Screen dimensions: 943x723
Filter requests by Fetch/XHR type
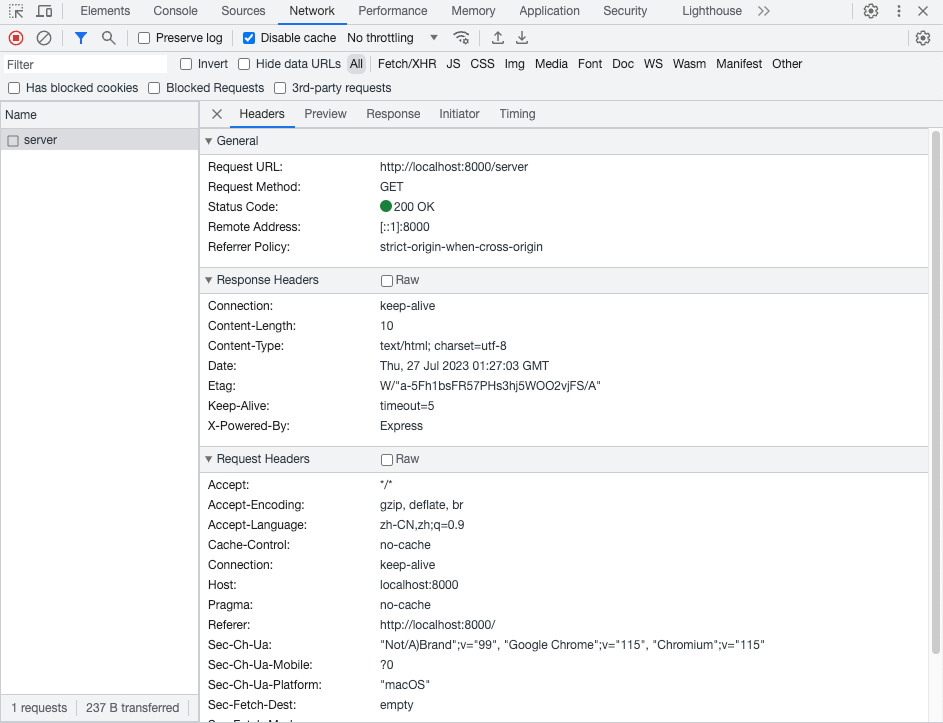406,64
